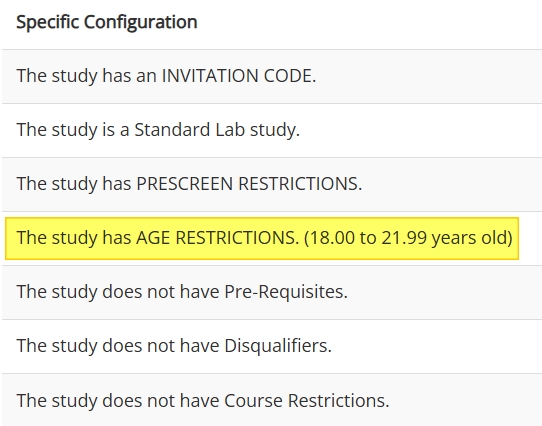Click the 18.00 to 21.99 years old range

tap(408, 238)
